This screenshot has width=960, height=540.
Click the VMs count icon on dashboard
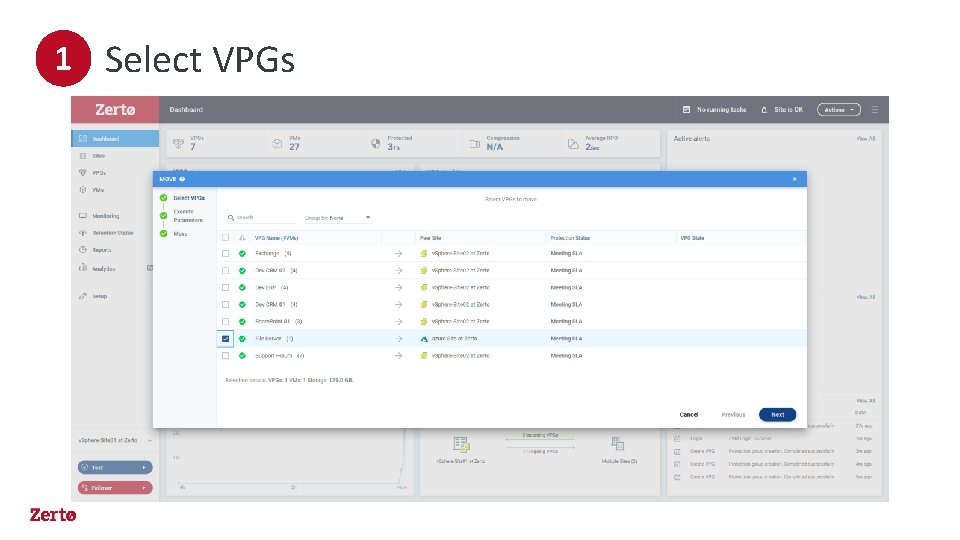point(277,143)
